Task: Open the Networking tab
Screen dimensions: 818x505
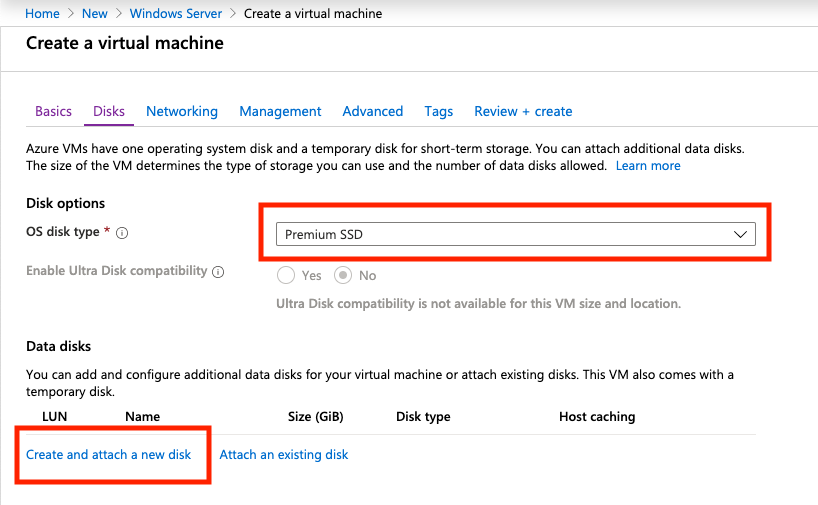Action: coord(181,111)
